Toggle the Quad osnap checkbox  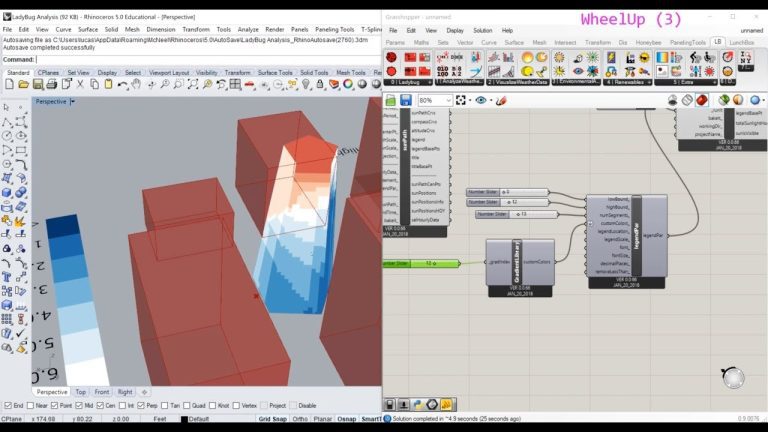(x=186, y=406)
